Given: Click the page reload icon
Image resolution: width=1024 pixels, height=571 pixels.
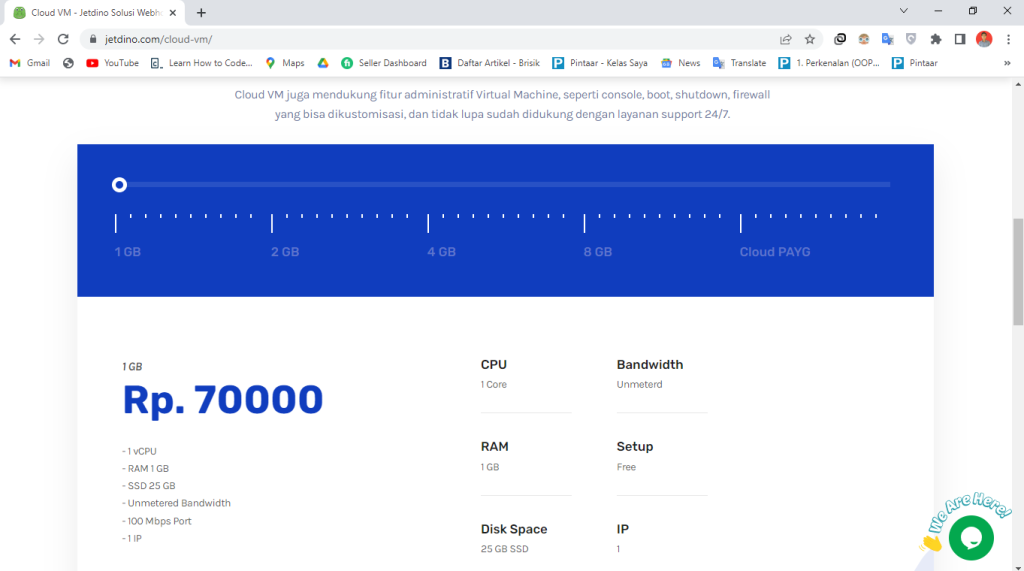Looking at the screenshot, I should coord(63,39).
